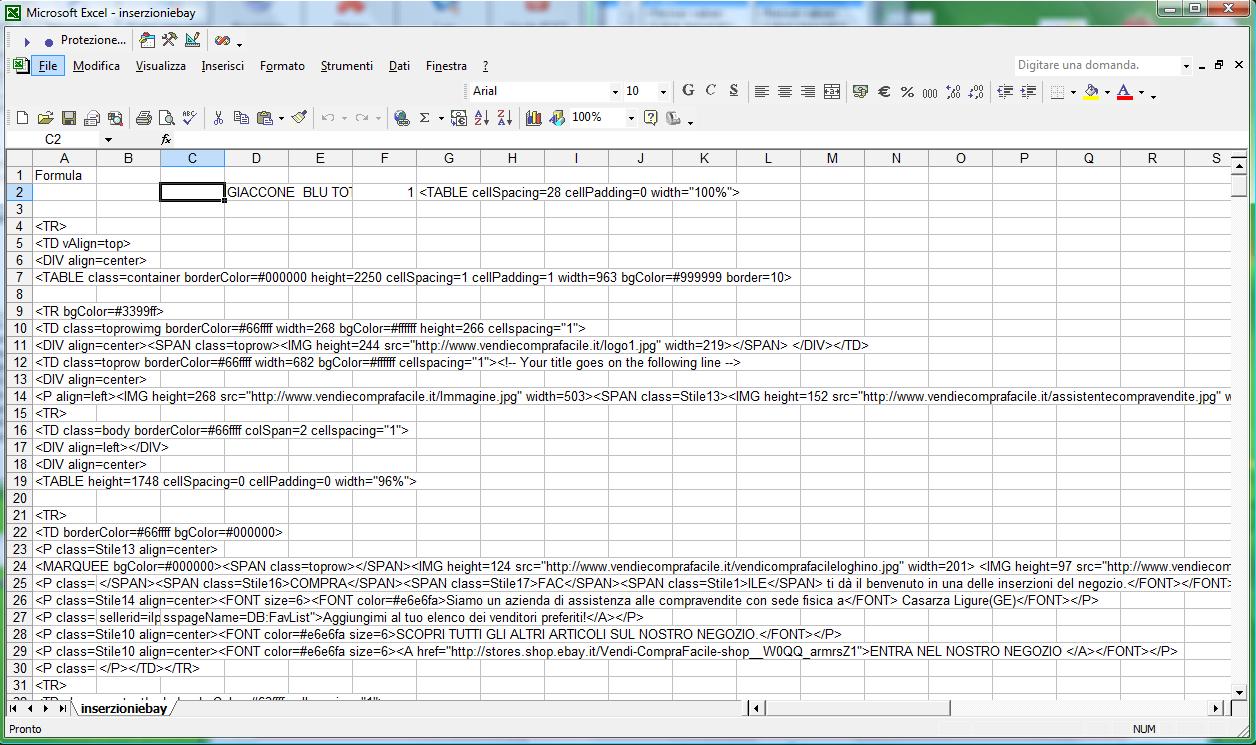The height and width of the screenshot is (745, 1256).
Task: Open the Modifica menu
Action: click(x=96, y=66)
